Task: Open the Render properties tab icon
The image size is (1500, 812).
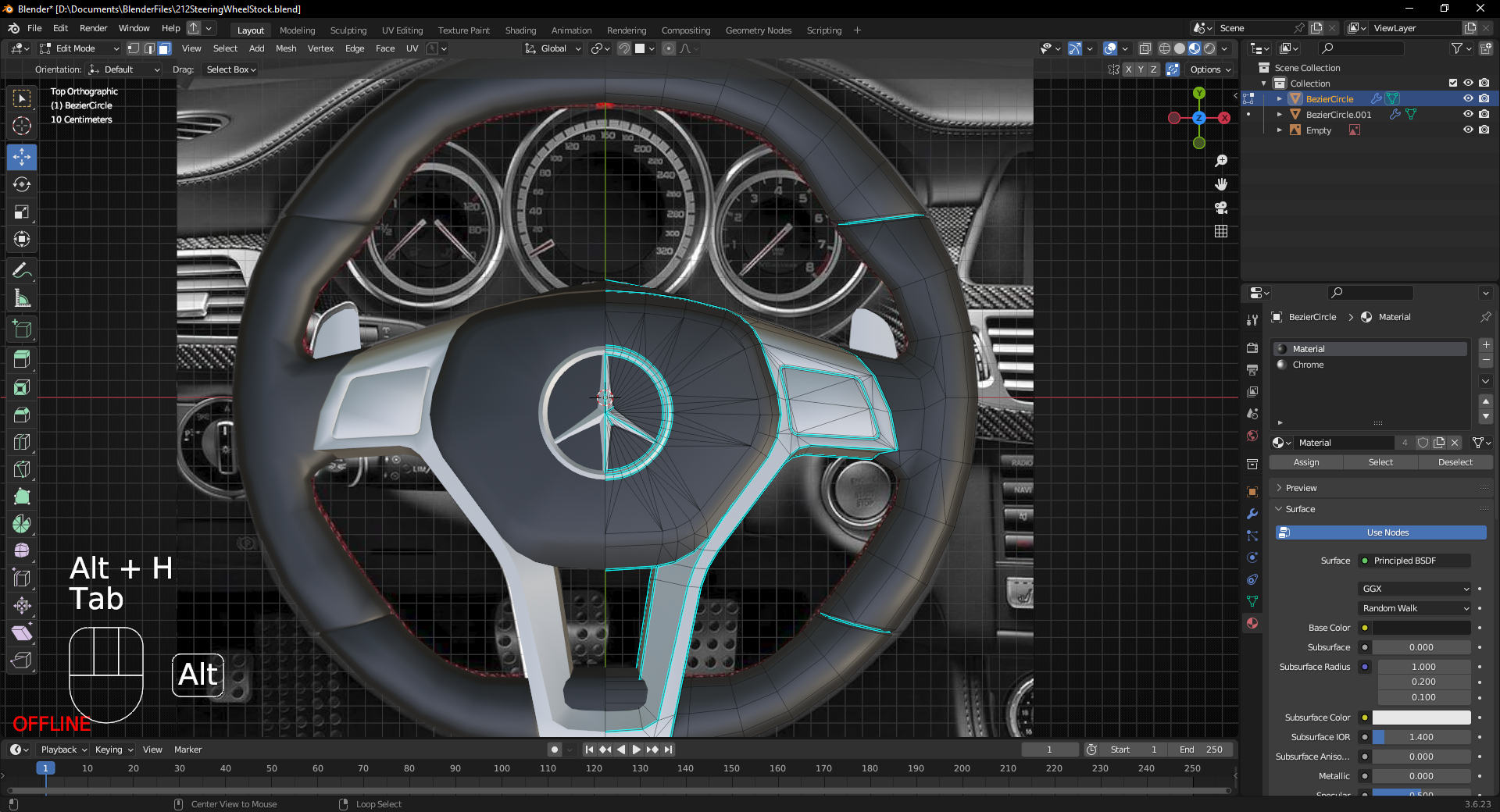Action: coord(1252,347)
